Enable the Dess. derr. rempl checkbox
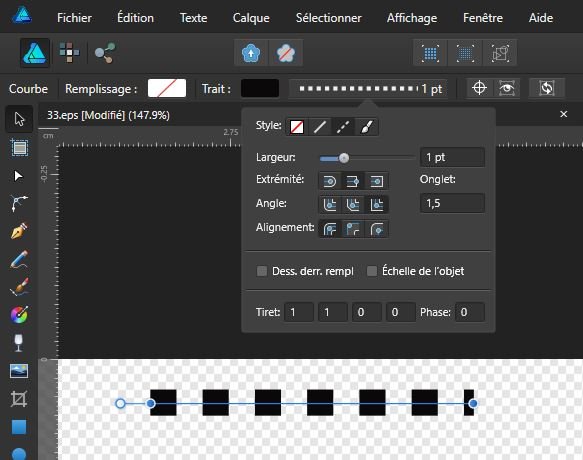This screenshot has width=583, height=460. [262, 271]
